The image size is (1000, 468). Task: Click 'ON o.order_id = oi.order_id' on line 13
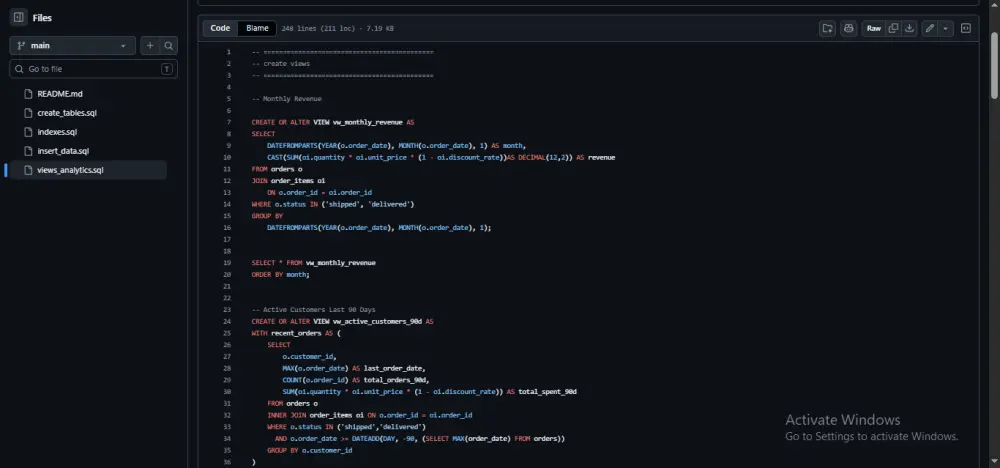pos(320,193)
